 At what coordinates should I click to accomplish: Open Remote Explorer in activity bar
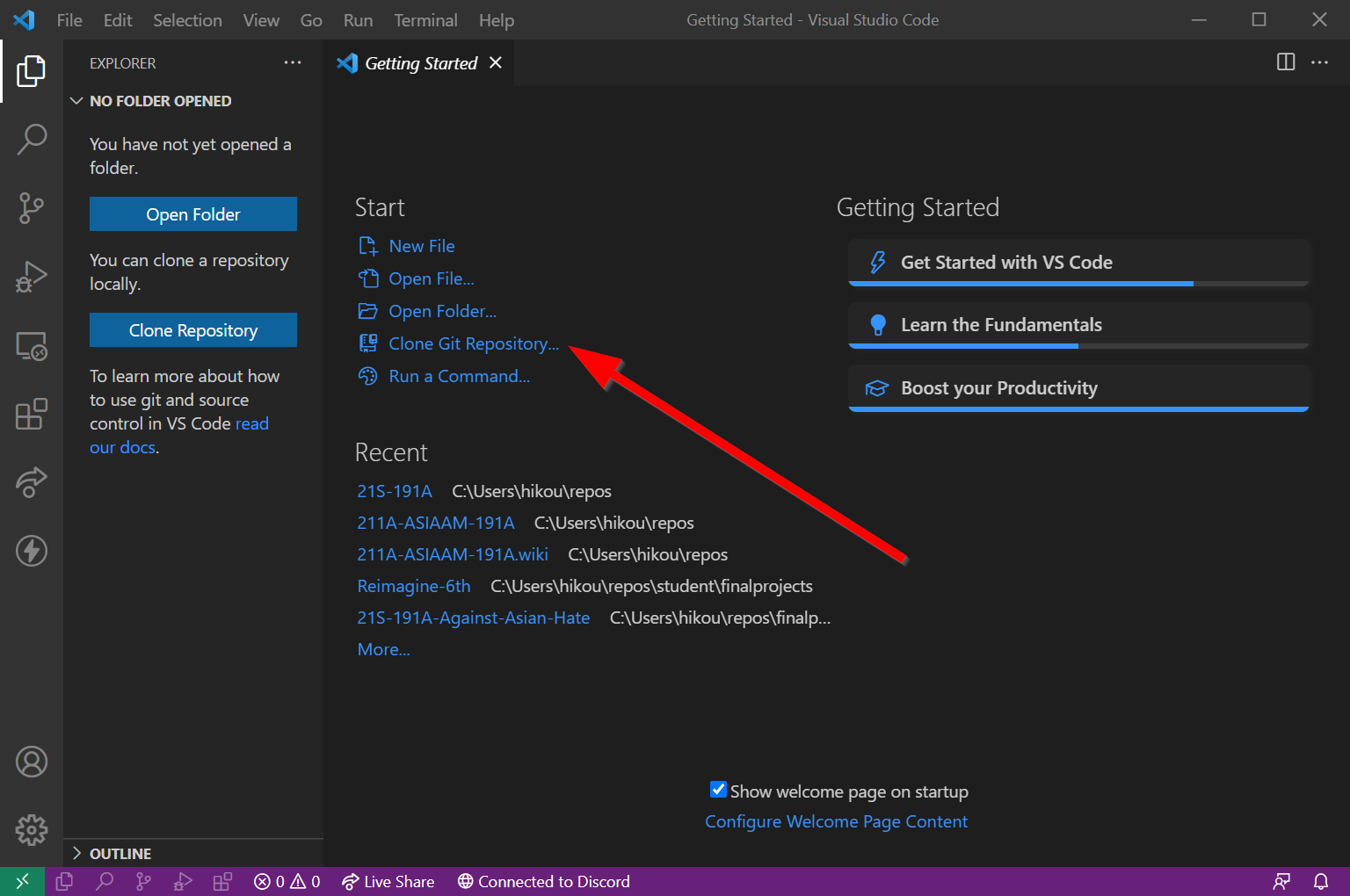coord(32,345)
